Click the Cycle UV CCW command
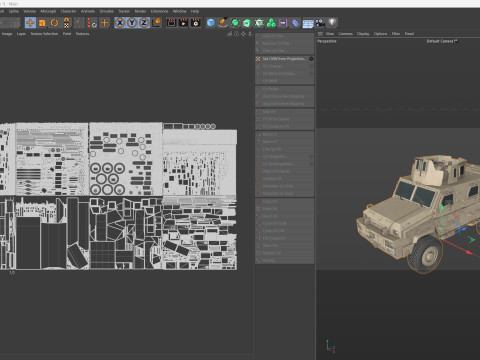 pos(284,223)
